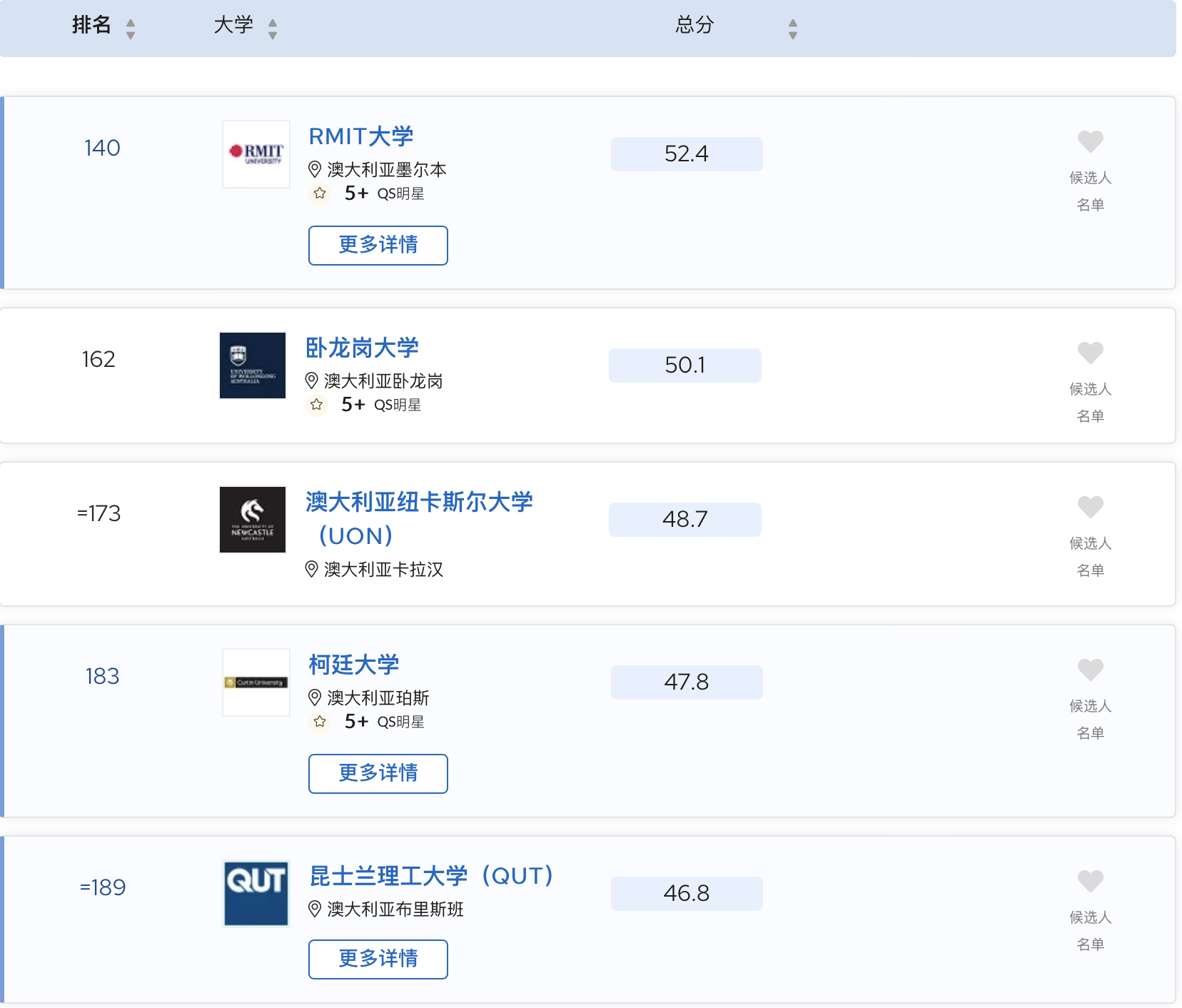
Task: Open the 卧龙岗大学 university link
Action: 362,348
